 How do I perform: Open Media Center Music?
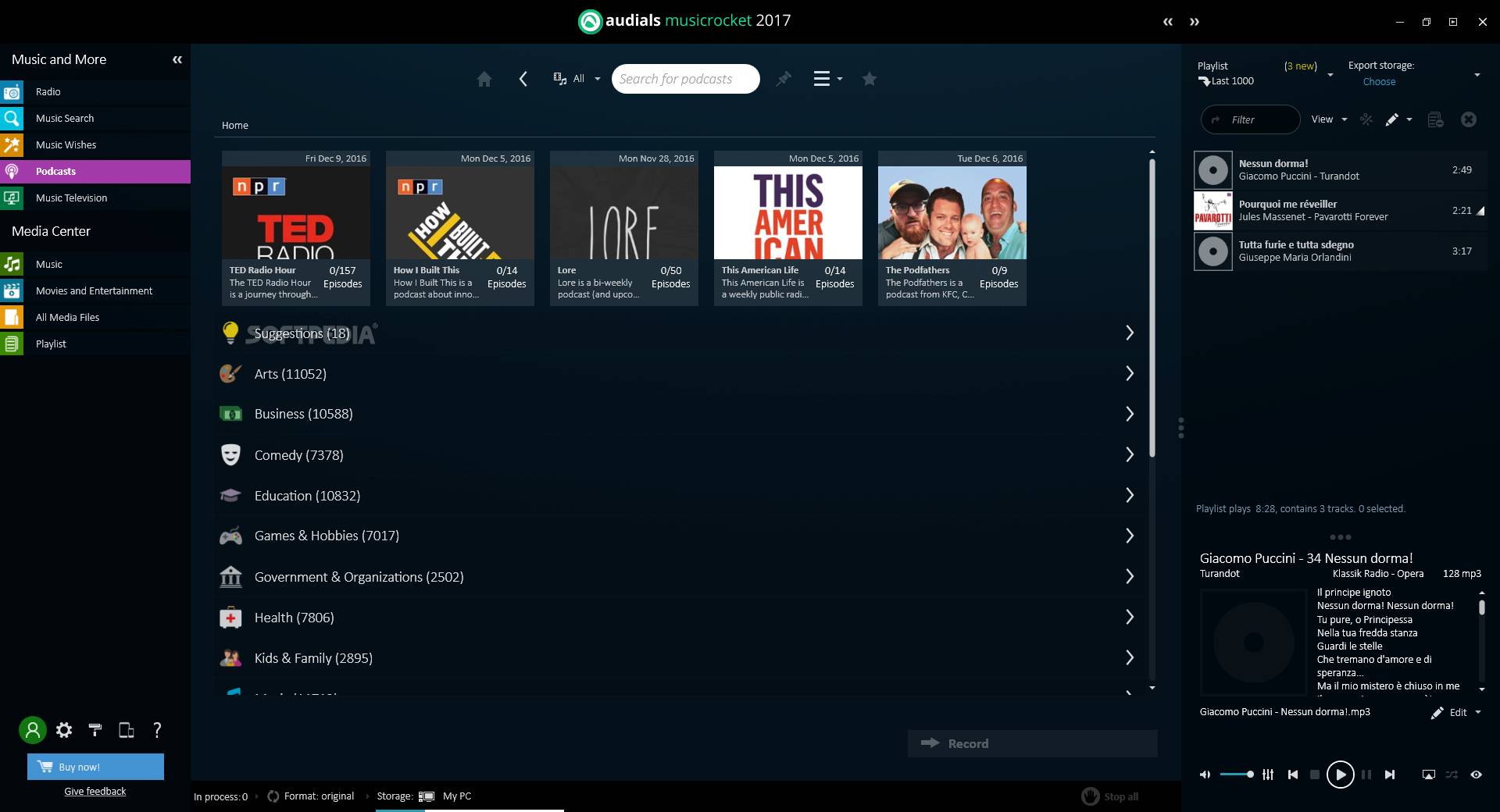tap(95, 264)
